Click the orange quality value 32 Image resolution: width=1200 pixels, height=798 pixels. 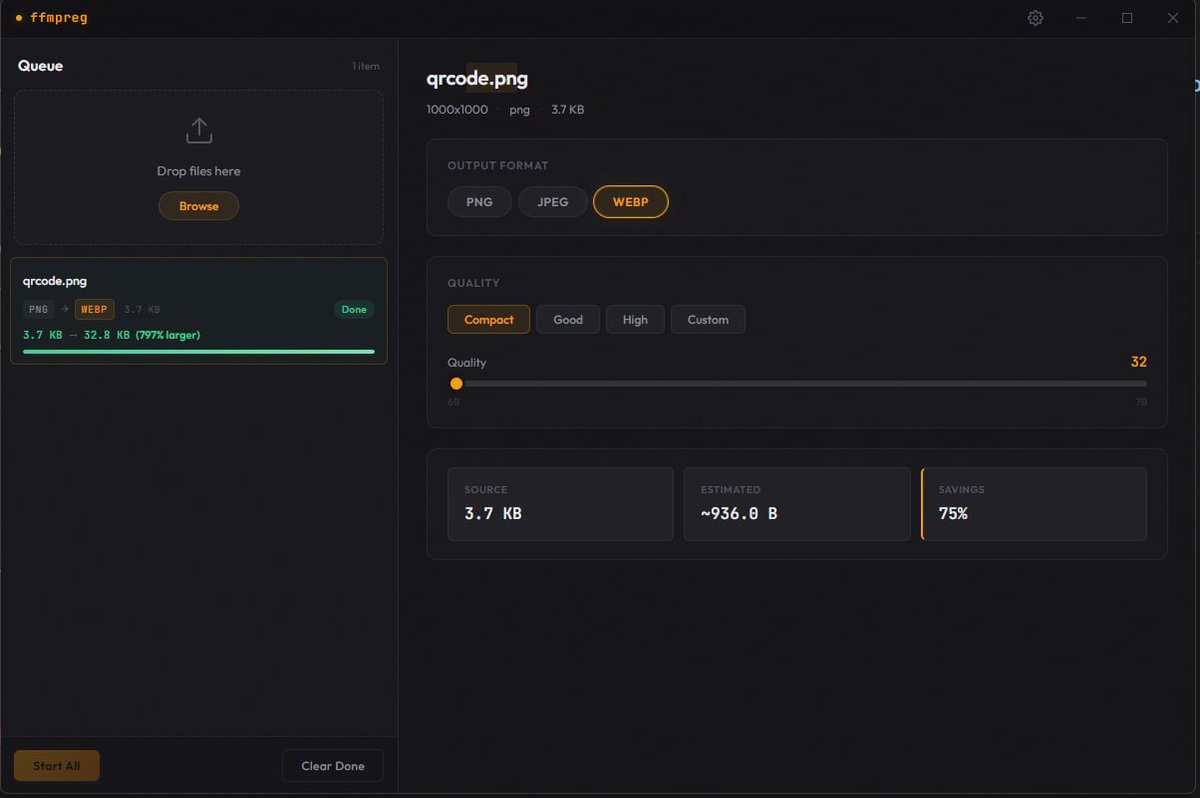pyautogui.click(x=1139, y=362)
